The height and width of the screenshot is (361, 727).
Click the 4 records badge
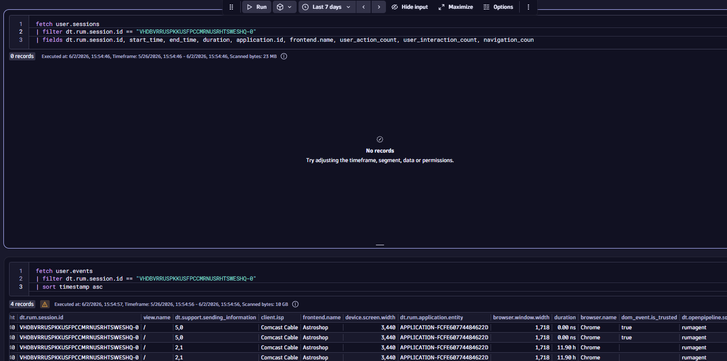pyautogui.click(x=22, y=304)
